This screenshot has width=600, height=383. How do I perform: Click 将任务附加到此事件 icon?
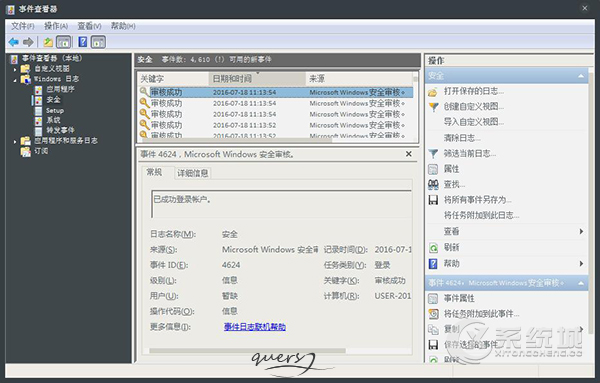[433, 314]
